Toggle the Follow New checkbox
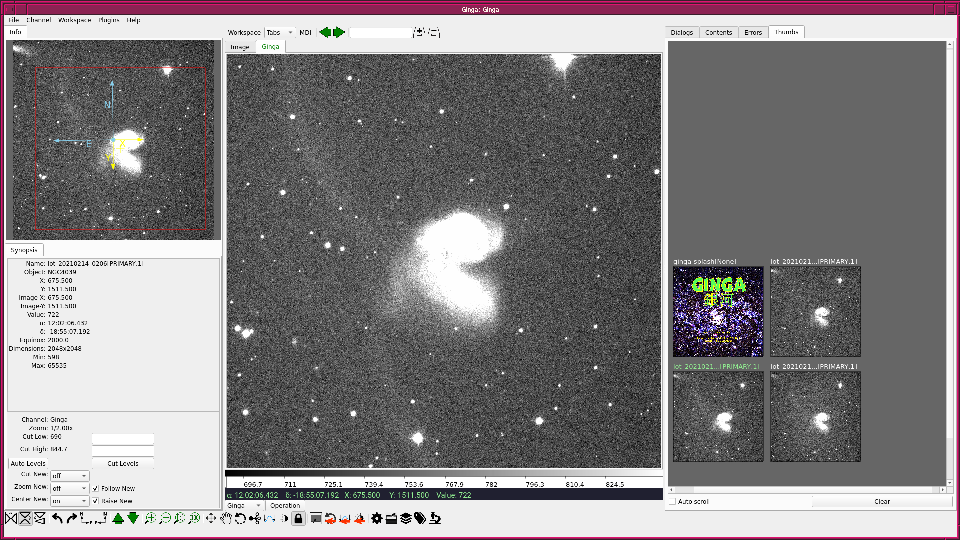 (96, 488)
